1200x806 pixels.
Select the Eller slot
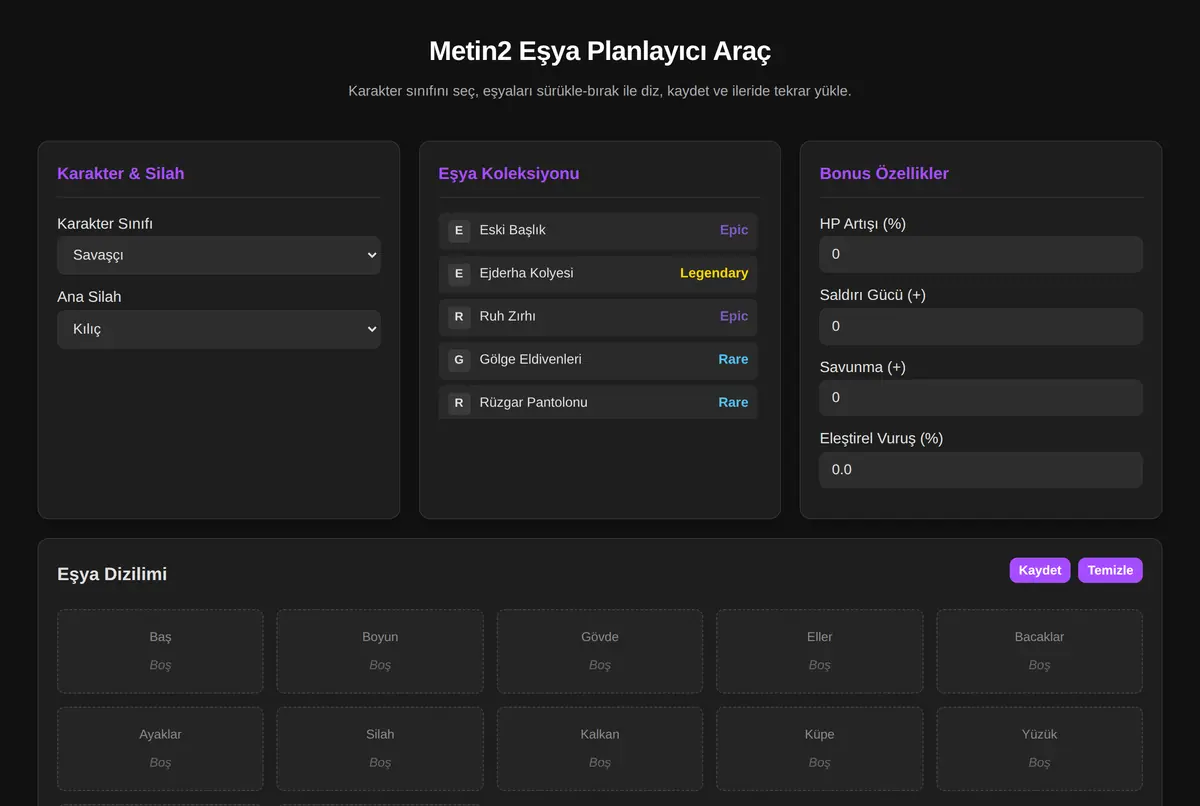tap(820, 651)
